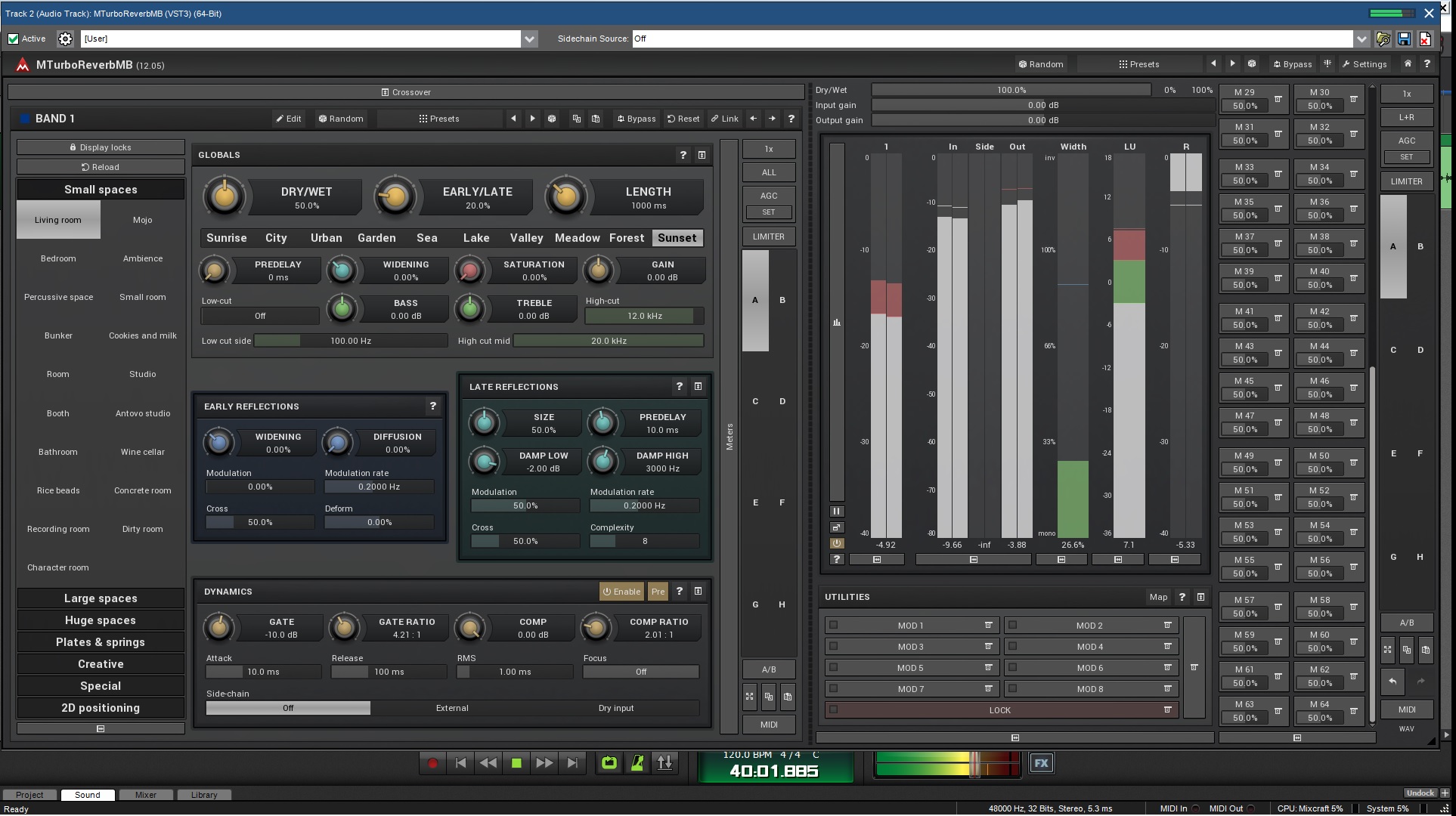Open help for Dynamics panel
This screenshot has height=816, width=1456.
(x=679, y=592)
